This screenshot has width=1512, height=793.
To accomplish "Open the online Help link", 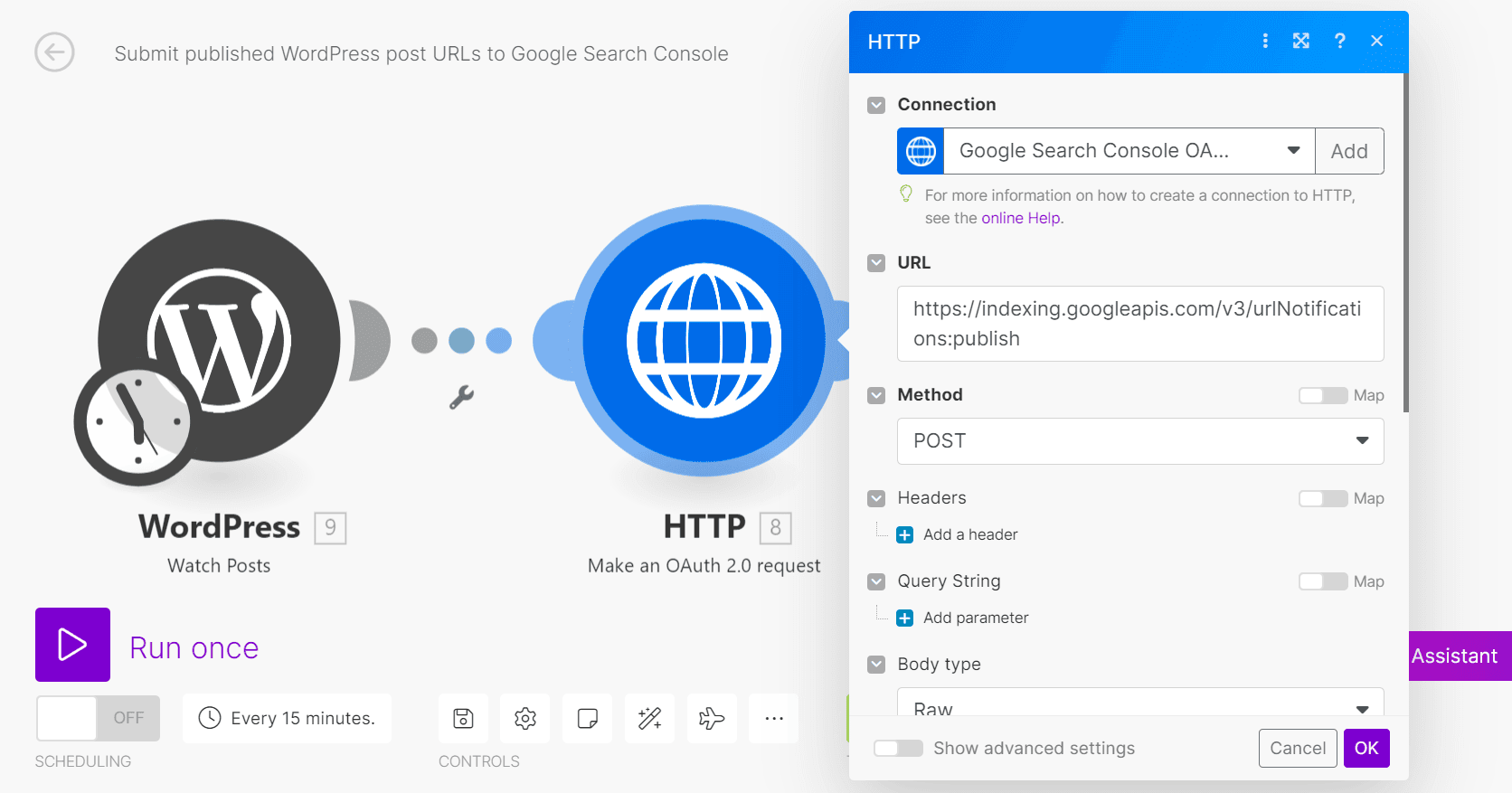I will (1021, 218).
